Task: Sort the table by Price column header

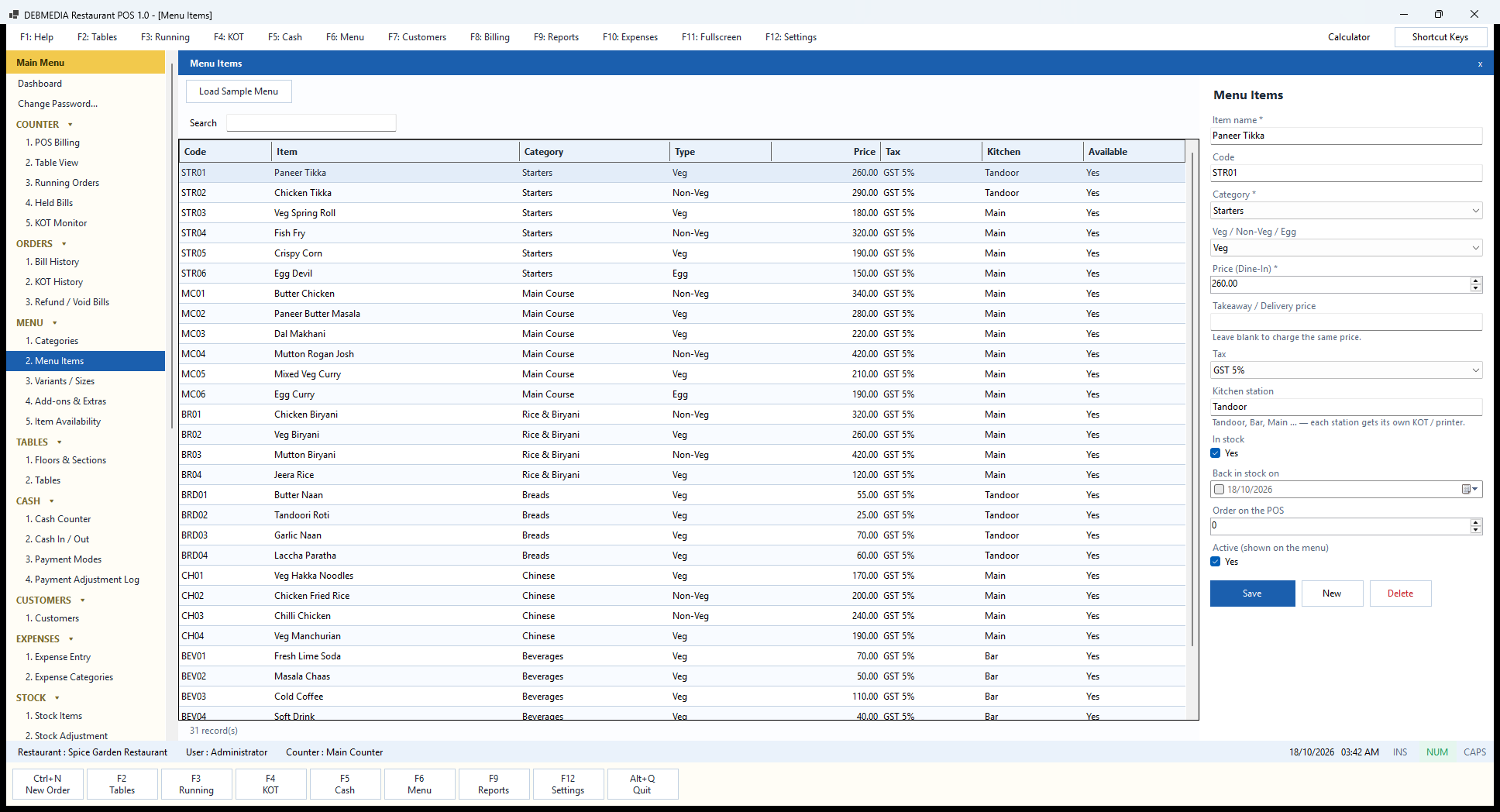Action: pos(826,152)
